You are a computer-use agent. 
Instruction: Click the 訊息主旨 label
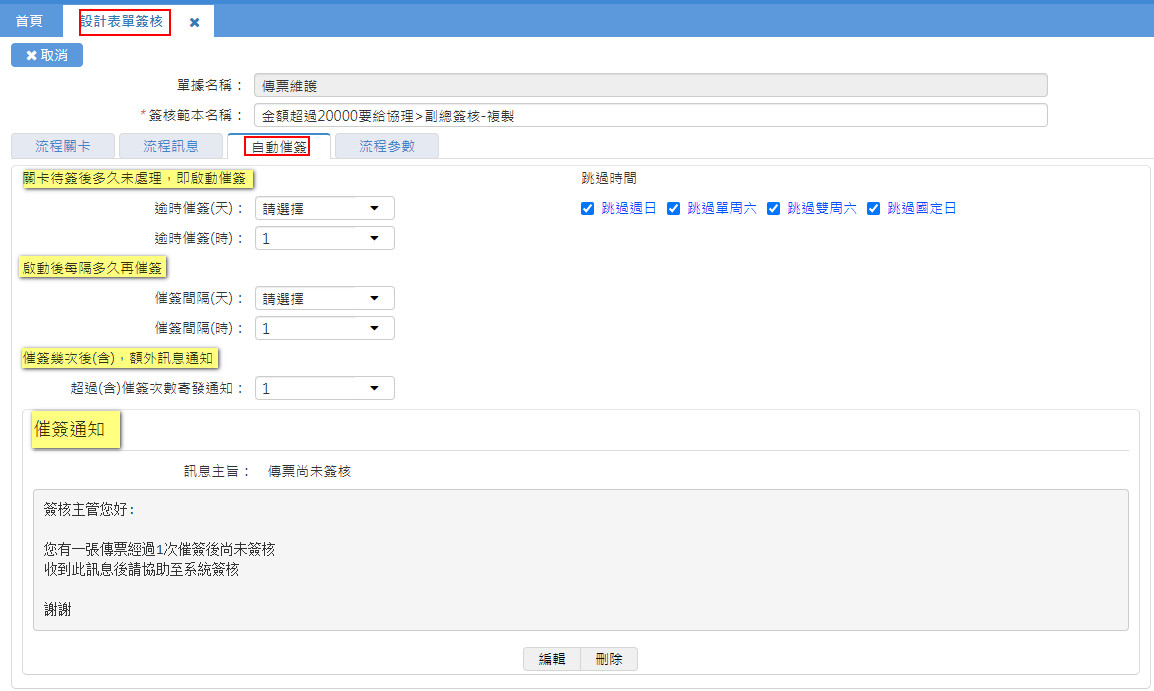tap(216, 471)
